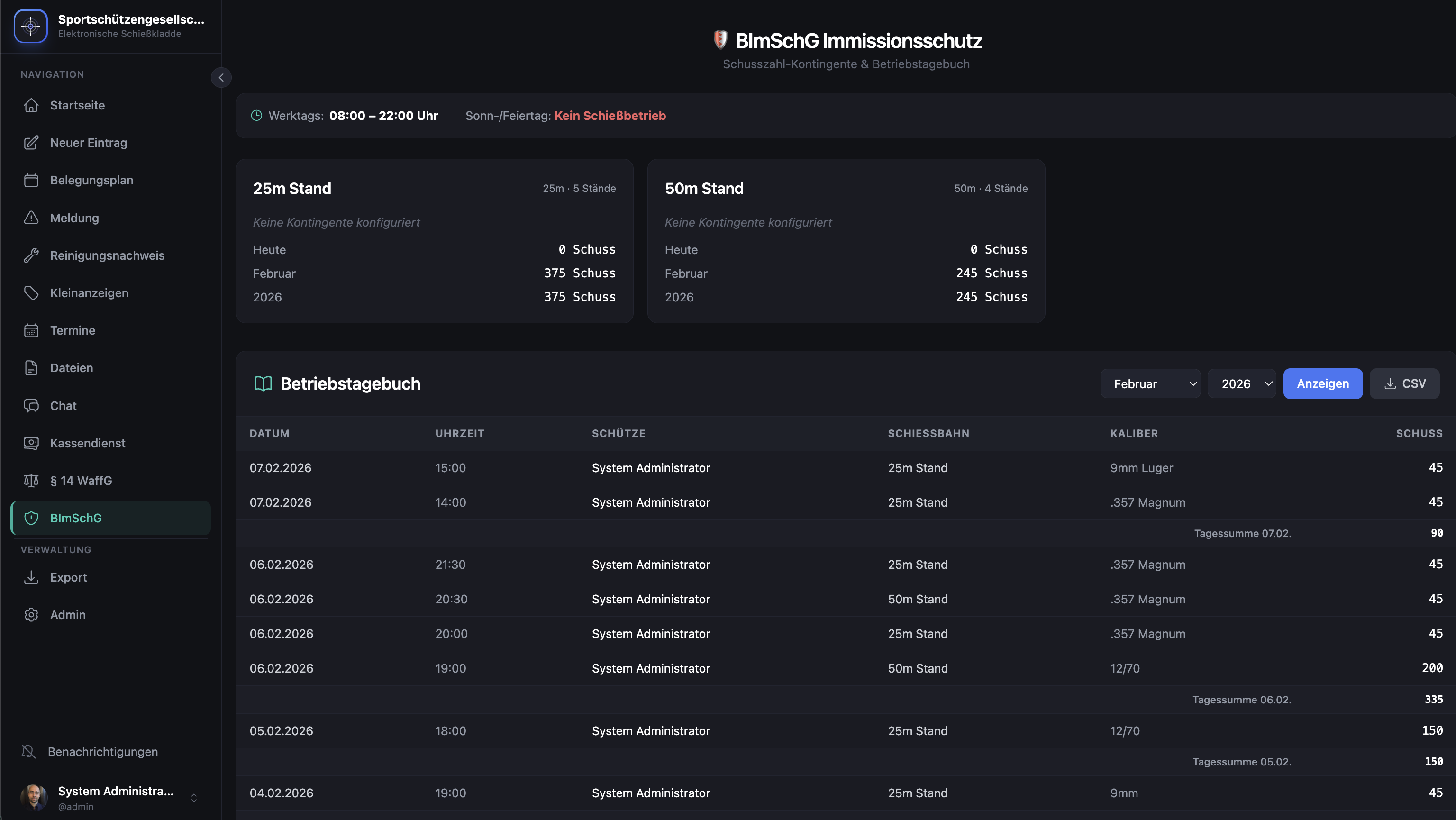Open the Admin settings page
The width and height of the screenshot is (1456, 820).
click(68, 614)
